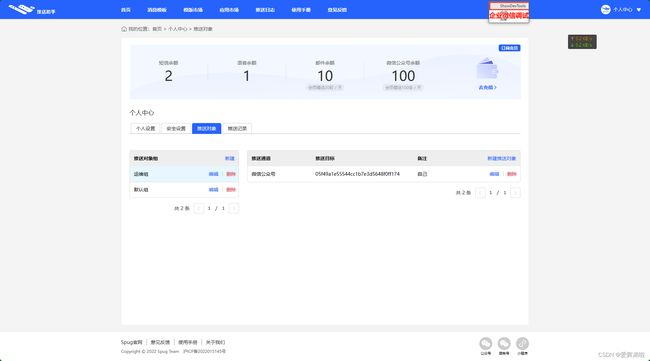Switch to the 安全设置 tab
Image resolution: width=650 pixels, height=361 pixels.
click(176, 128)
